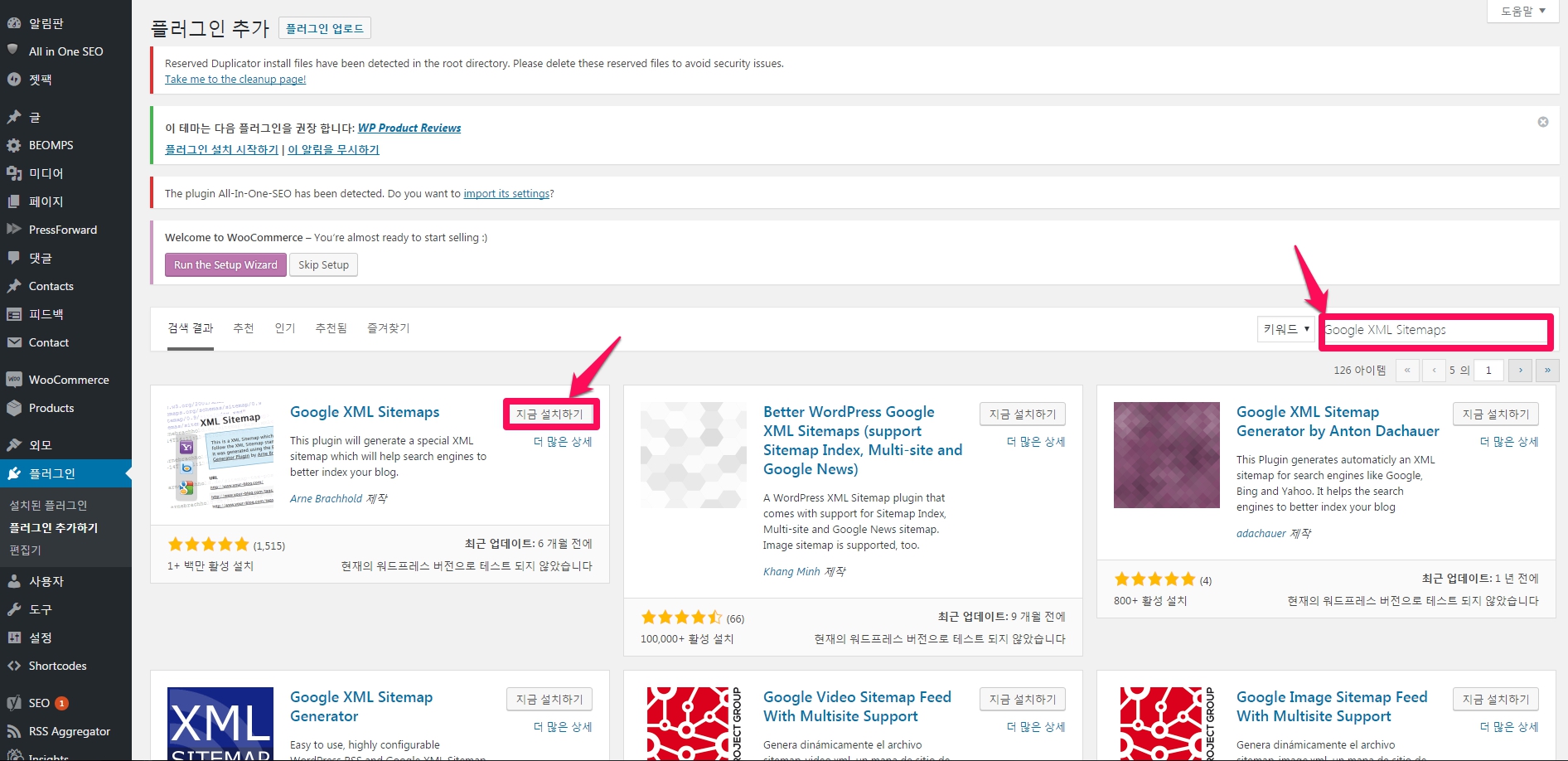Select the Contact envelope icon
This screenshot has width=1568, height=761.
click(x=14, y=342)
